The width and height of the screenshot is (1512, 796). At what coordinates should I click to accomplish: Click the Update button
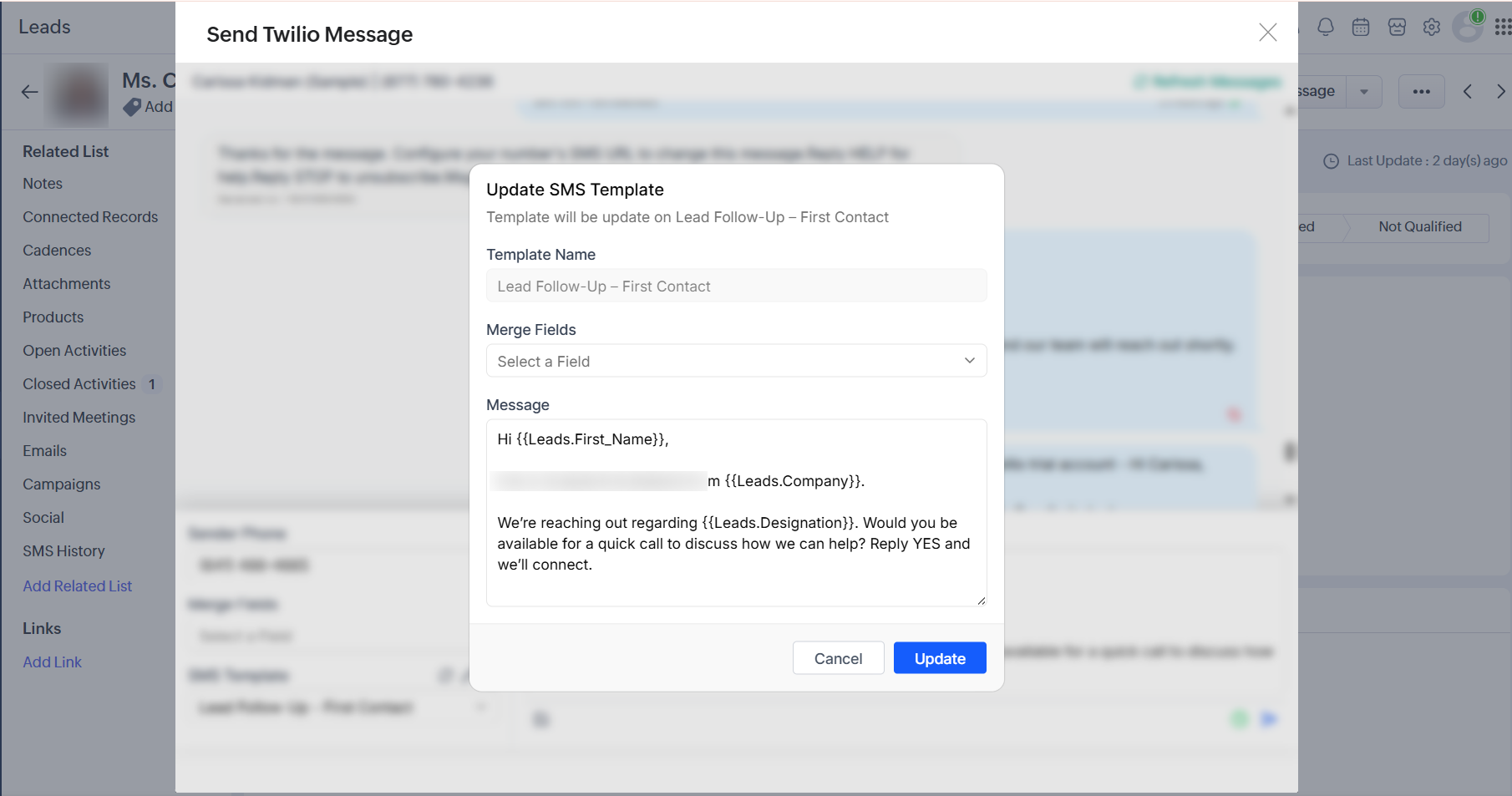click(x=940, y=658)
